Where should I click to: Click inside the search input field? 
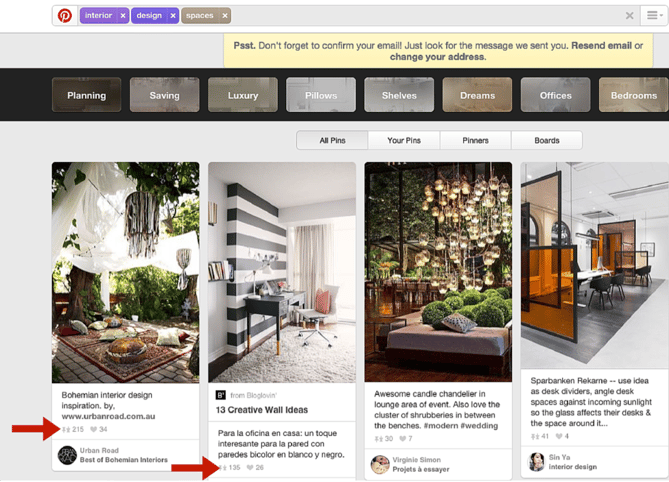[x=427, y=16]
